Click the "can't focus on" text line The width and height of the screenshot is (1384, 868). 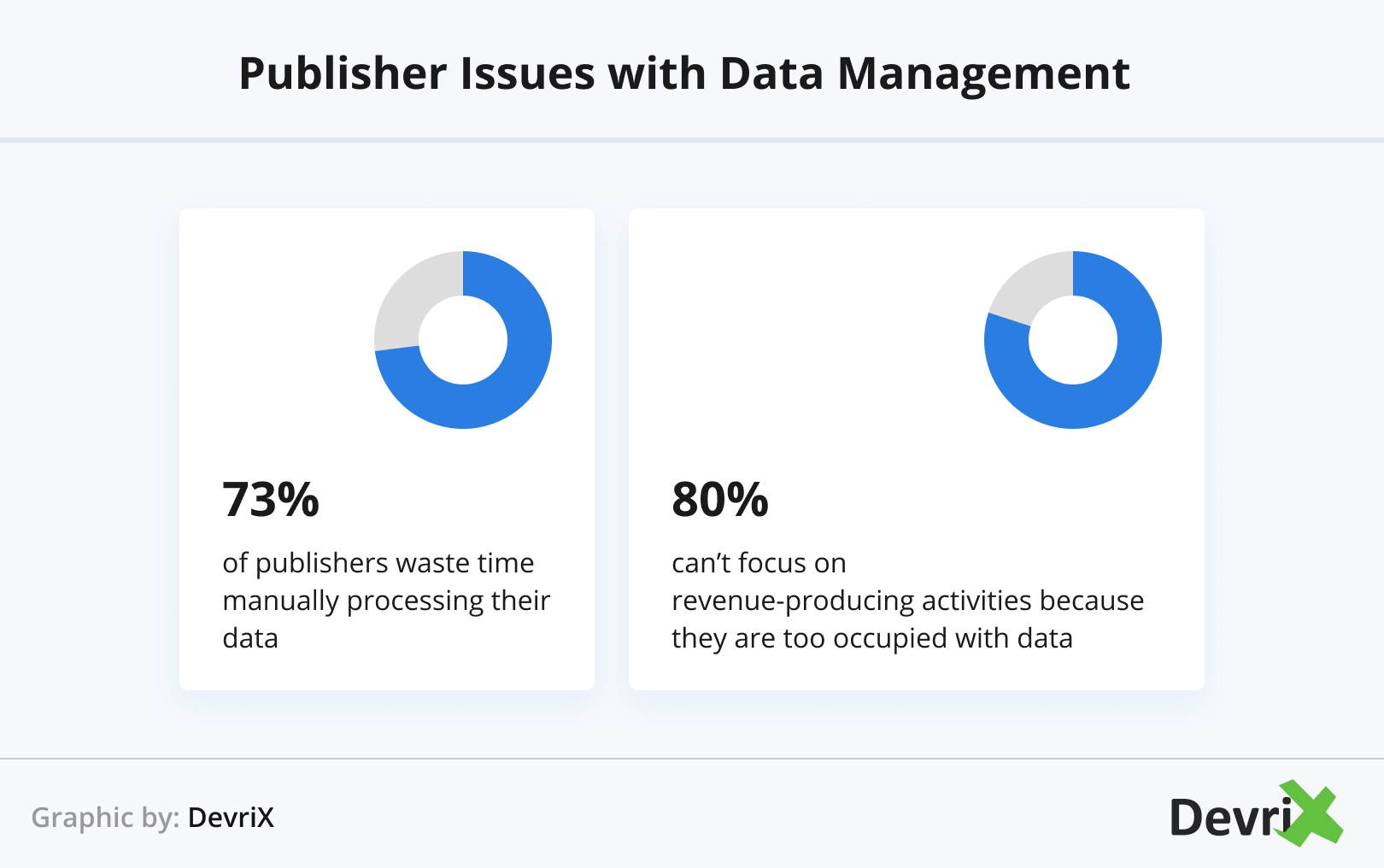click(759, 563)
